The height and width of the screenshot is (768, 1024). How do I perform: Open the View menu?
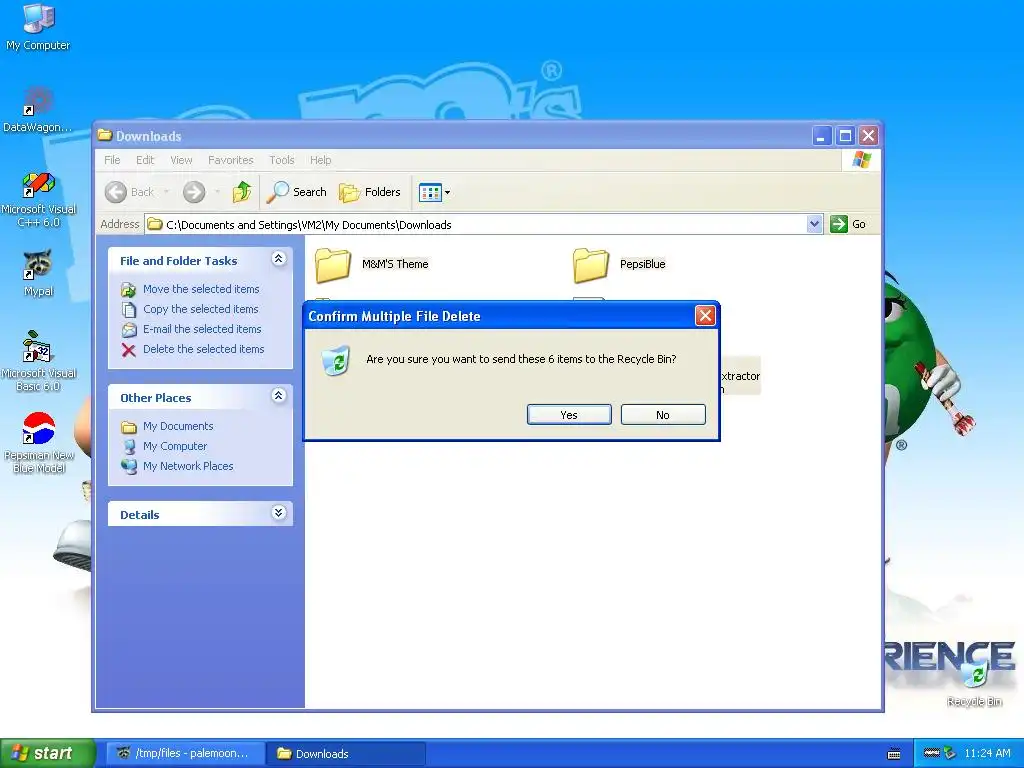click(x=181, y=160)
